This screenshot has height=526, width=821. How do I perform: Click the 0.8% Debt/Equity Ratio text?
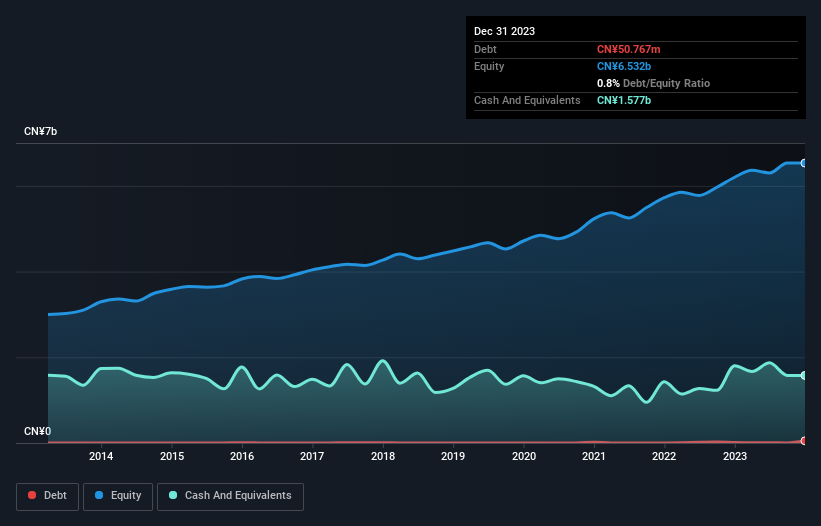point(653,83)
